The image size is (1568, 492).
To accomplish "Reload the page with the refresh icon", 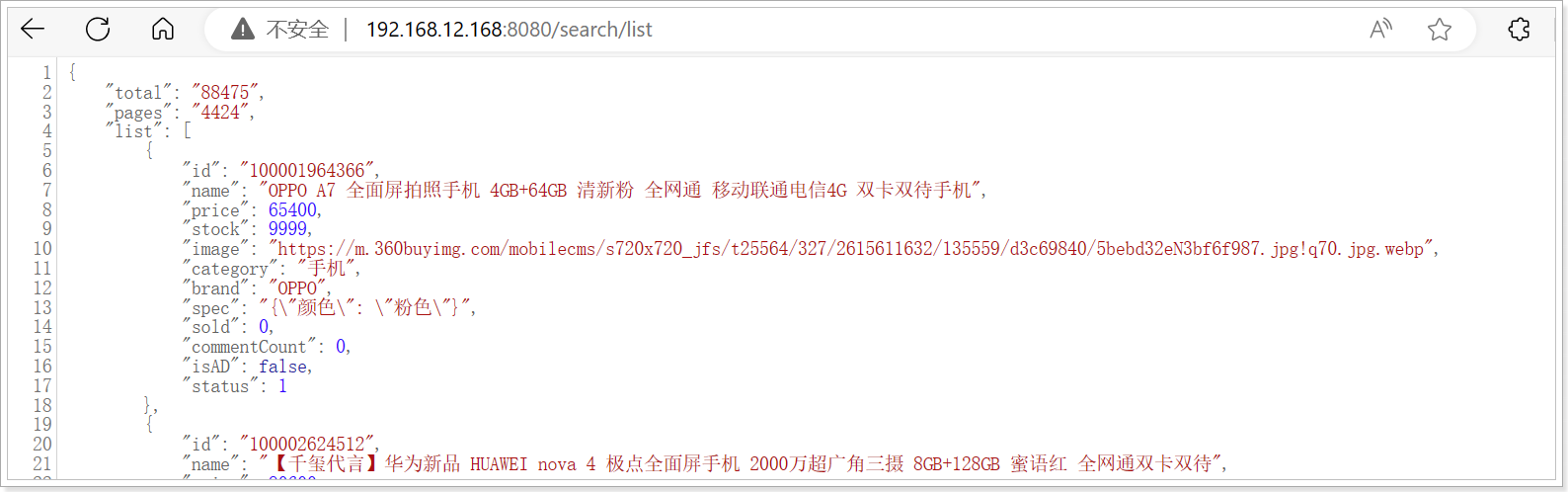I will [98, 30].
